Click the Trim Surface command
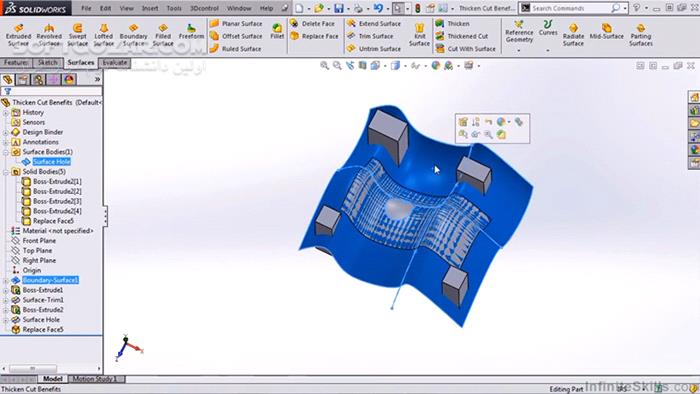700x394 pixels. (x=371, y=36)
